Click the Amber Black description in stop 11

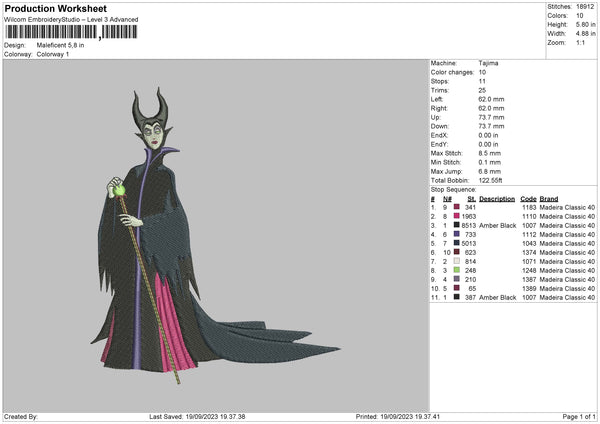coord(497,297)
